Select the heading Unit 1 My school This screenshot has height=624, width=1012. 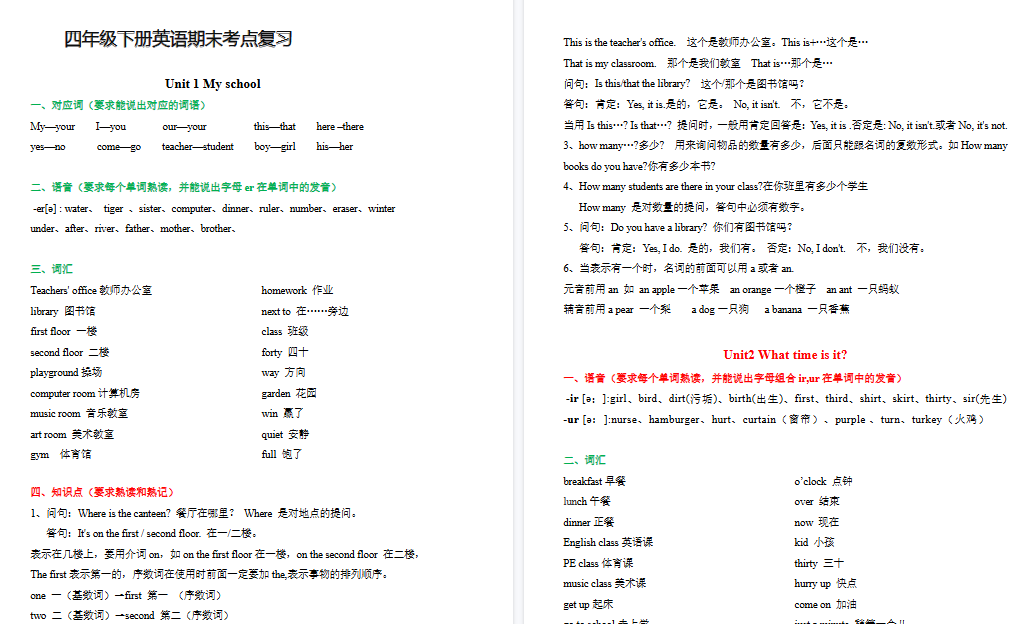pyautogui.click(x=212, y=84)
